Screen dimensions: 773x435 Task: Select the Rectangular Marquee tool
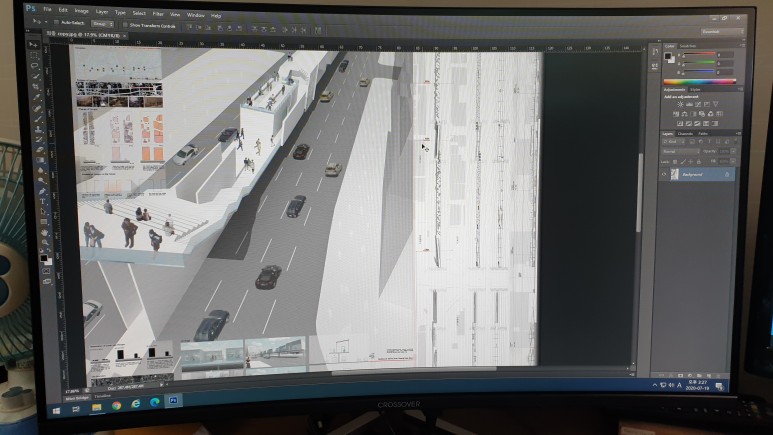click(x=34, y=56)
